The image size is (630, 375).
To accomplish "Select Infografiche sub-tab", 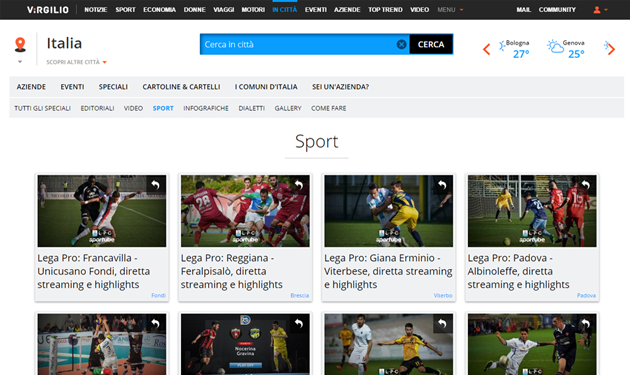I will pyautogui.click(x=206, y=108).
